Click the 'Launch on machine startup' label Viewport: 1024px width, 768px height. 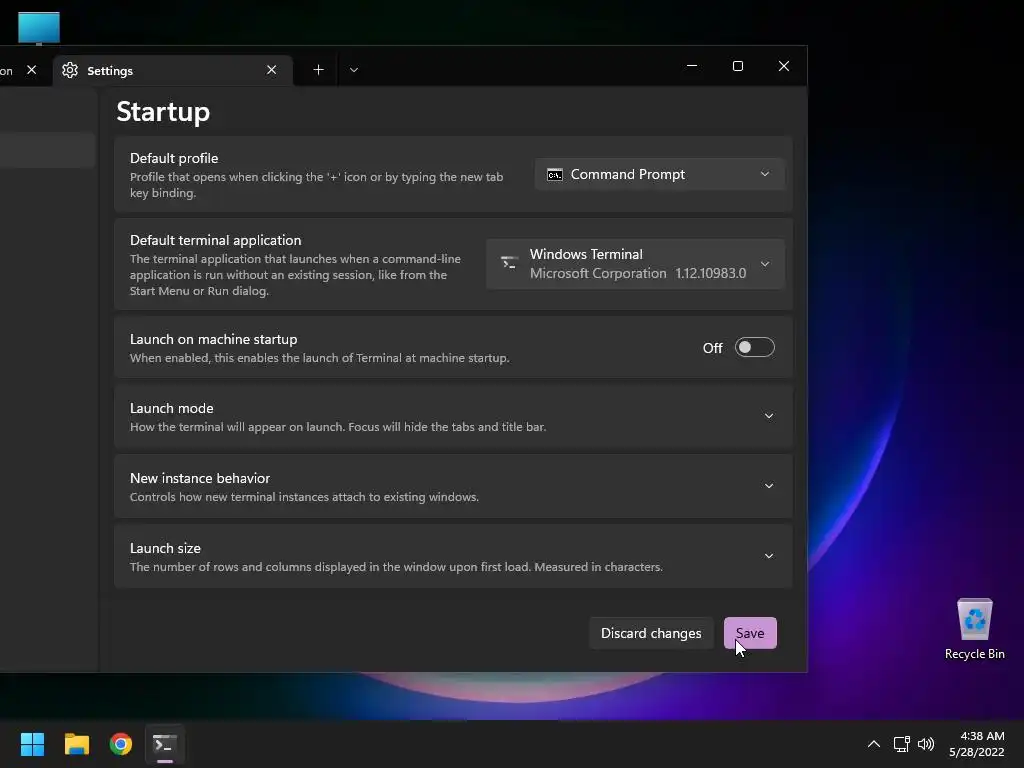[214, 339]
